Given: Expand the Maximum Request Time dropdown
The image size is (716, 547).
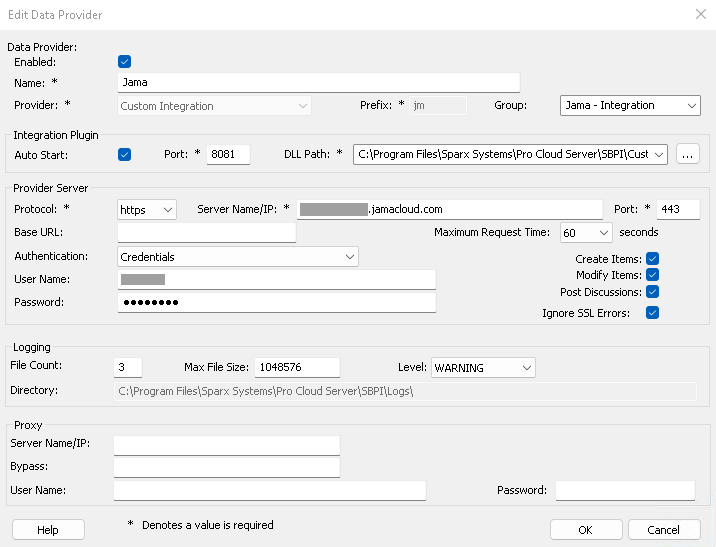Looking at the screenshot, I should tap(586, 233).
